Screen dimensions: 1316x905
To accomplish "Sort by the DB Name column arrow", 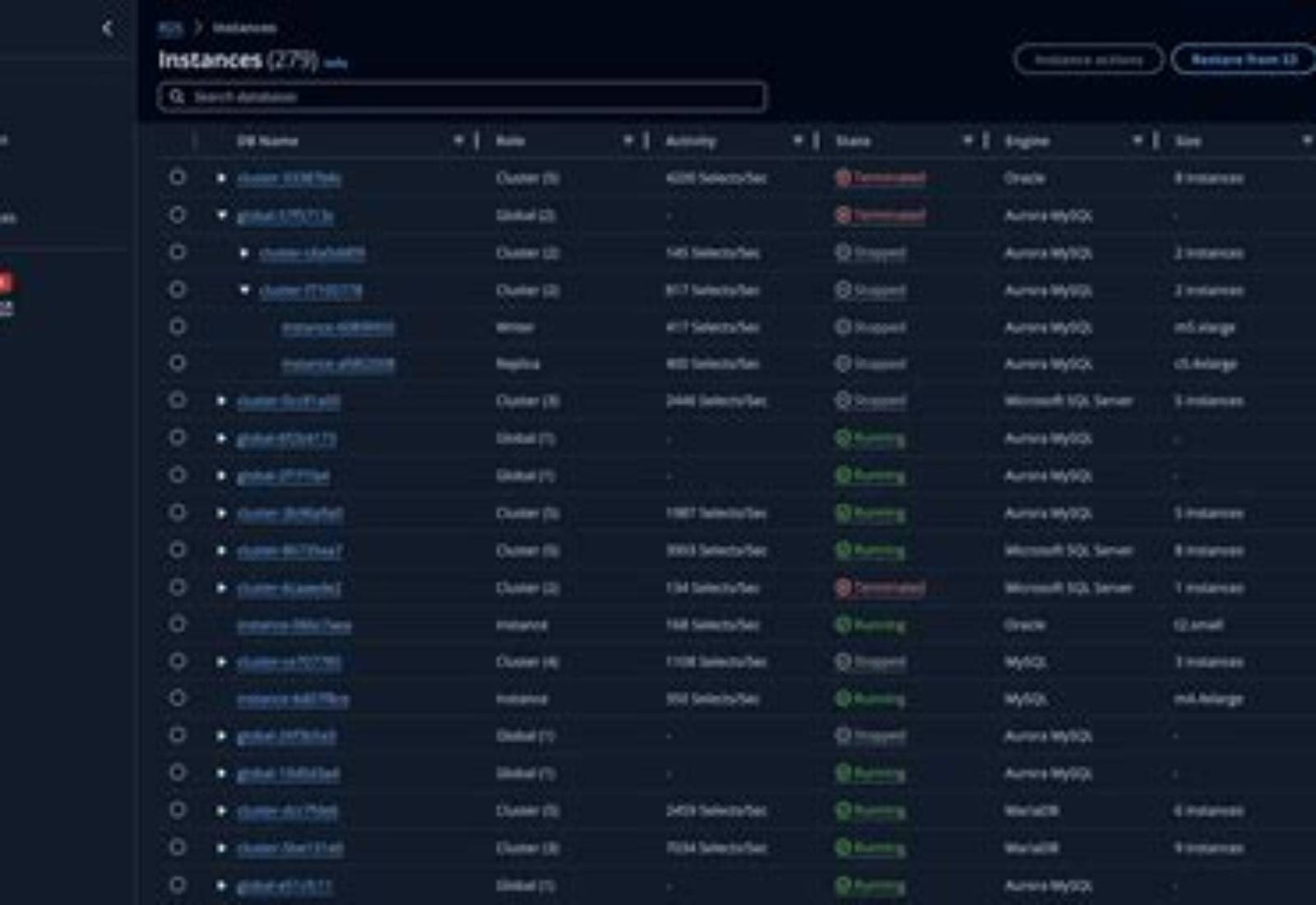I will pos(458,141).
